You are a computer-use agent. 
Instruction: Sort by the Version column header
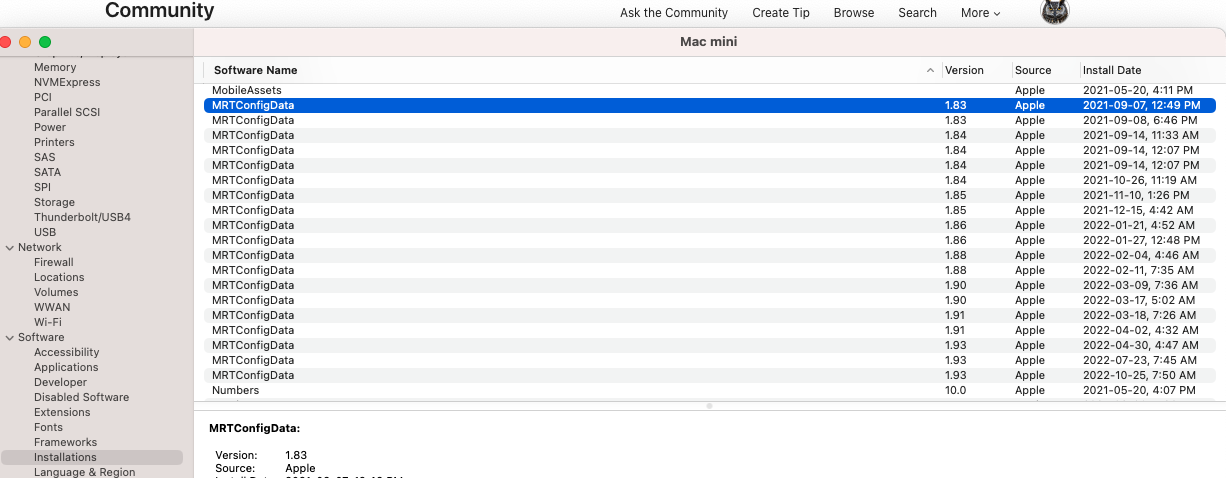964,70
